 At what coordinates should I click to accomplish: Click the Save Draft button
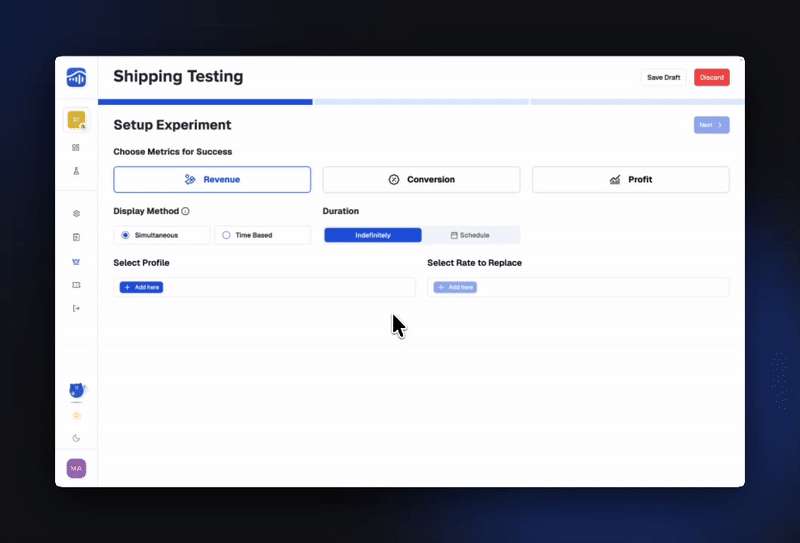click(x=663, y=77)
